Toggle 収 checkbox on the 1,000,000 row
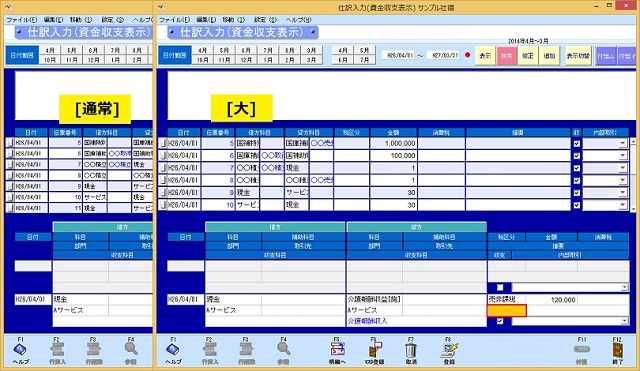The image size is (640, 371). (576, 143)
